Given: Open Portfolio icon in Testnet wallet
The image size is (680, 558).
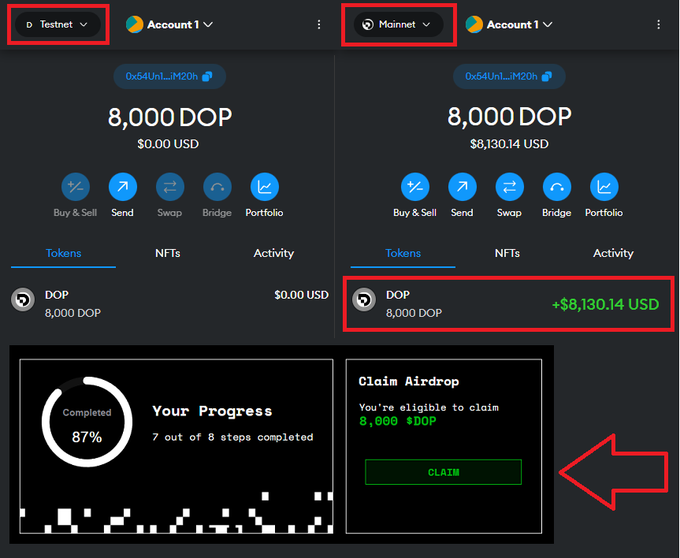Looking at the screenshot, I should [x=265, y=187].
